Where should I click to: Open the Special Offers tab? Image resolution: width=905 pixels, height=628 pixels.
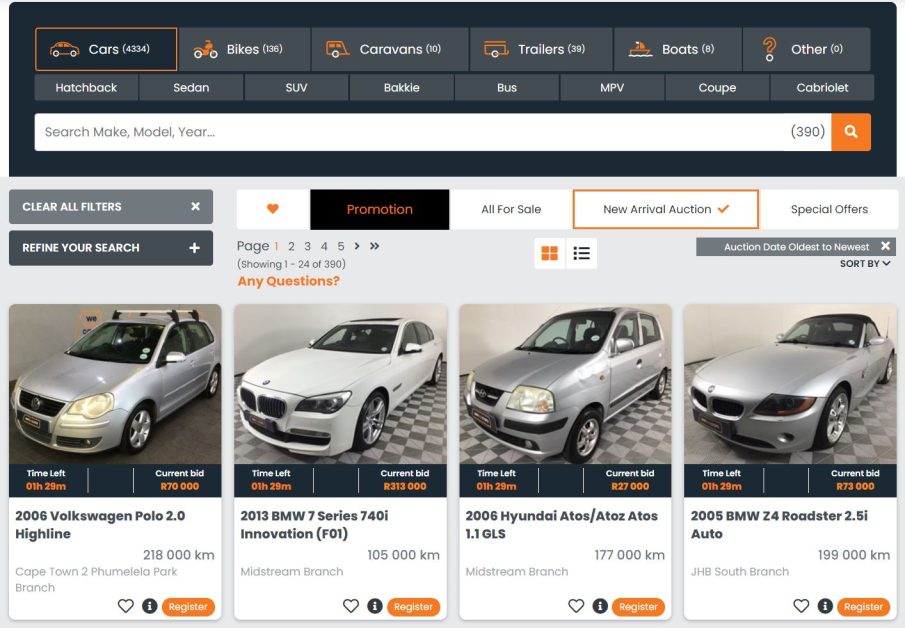[x=829, y=209]
